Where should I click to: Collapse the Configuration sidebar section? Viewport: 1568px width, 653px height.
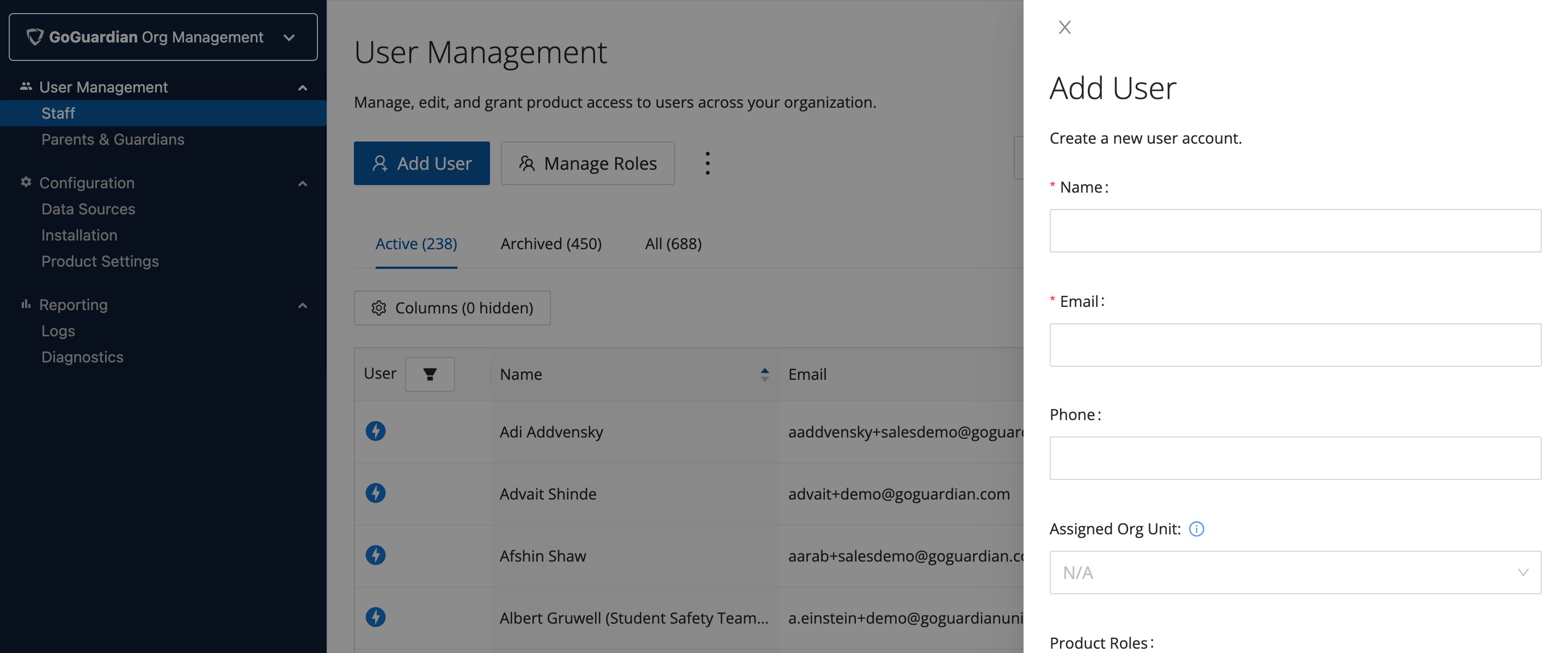(x=303, y=183)
